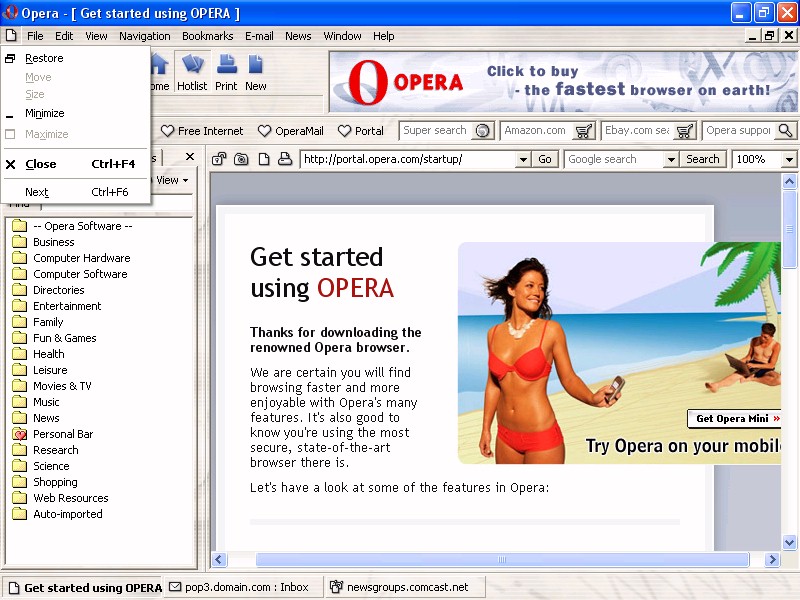Click the Search button
Image resolution: width=800 pixels, height=600 pixels.
pyautogui.click(x=703, y=159)
